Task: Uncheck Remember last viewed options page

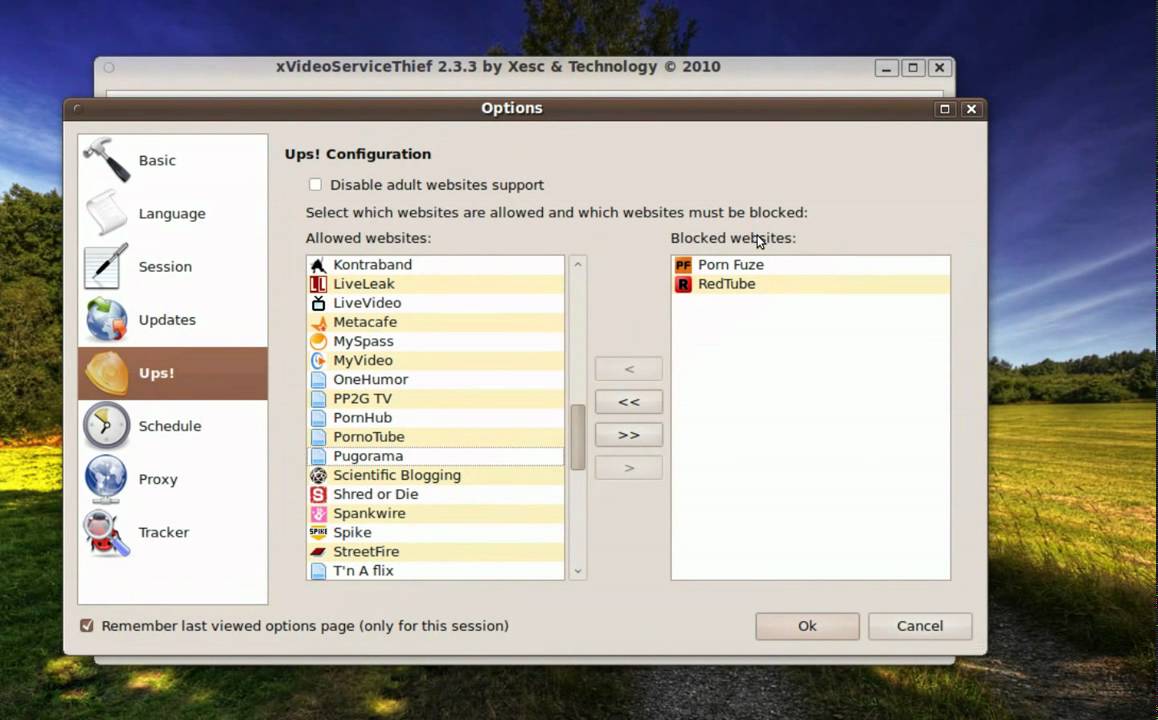Action: [87, 625]
